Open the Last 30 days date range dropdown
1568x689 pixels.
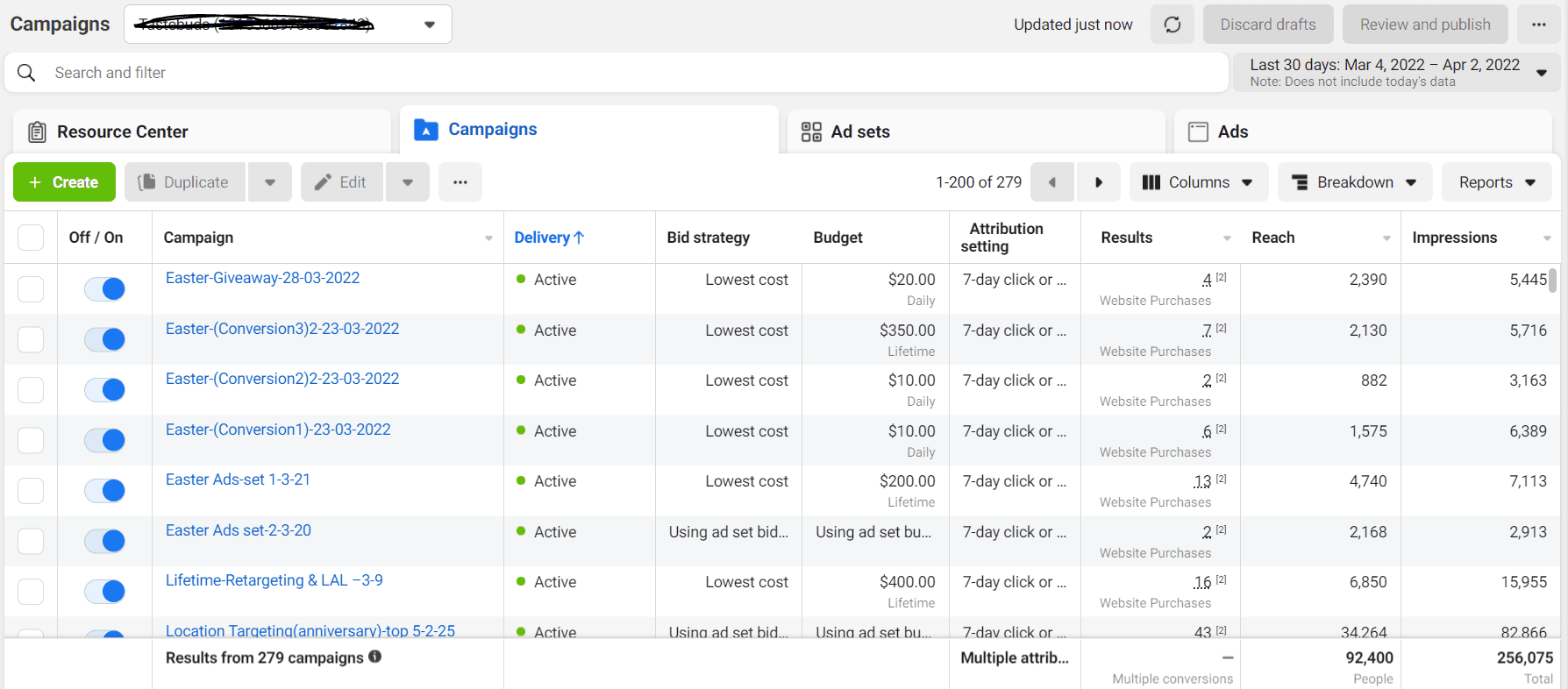1396,72
